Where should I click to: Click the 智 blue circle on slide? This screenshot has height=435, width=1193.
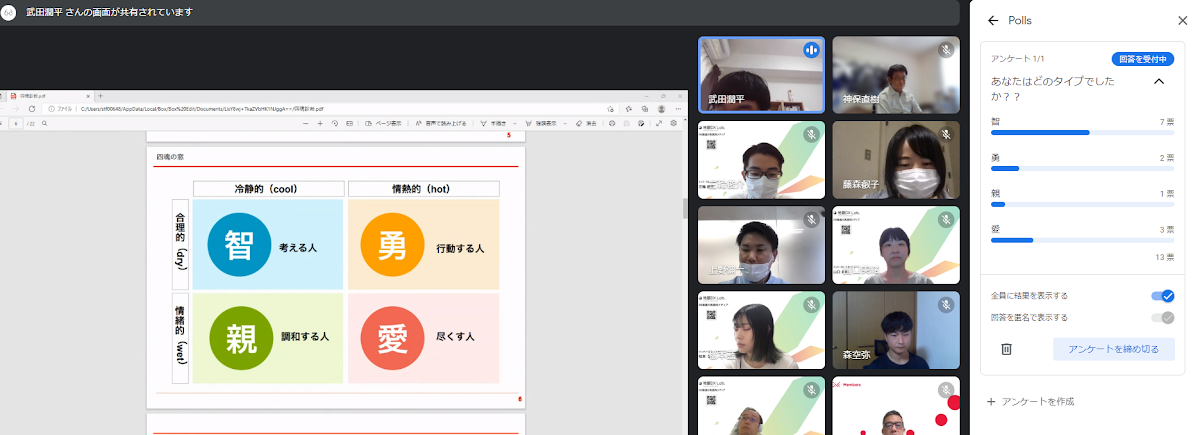click(x=239, y=244)
